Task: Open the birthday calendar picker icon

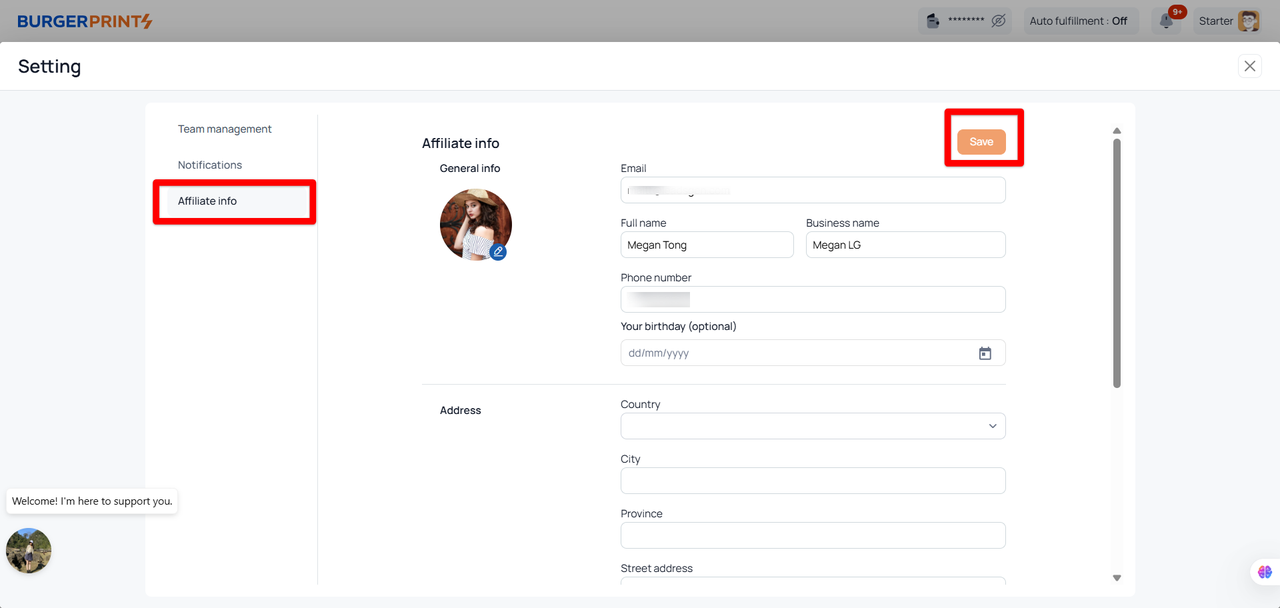Action: pyautogui.click(x=985, y=353)
